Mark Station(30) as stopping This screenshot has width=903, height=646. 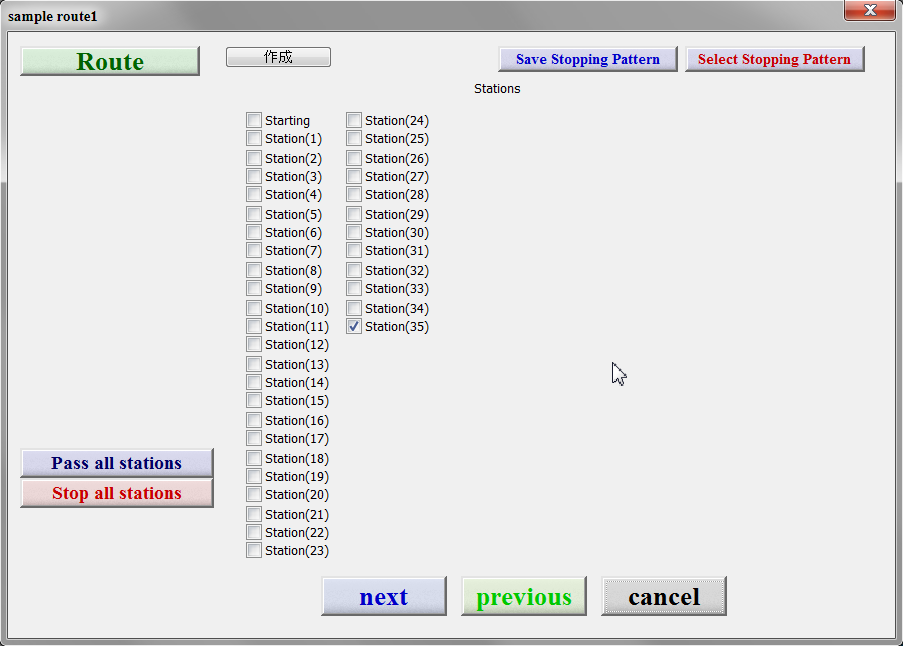[x=354, y=233]
